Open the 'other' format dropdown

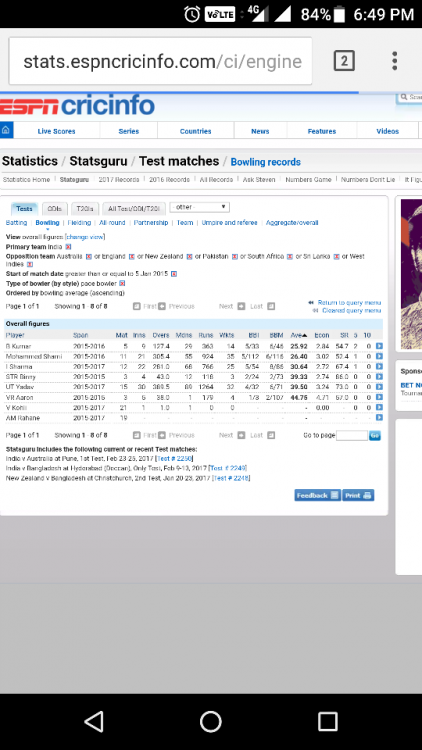pyautogui.click(x=200, y=207)
